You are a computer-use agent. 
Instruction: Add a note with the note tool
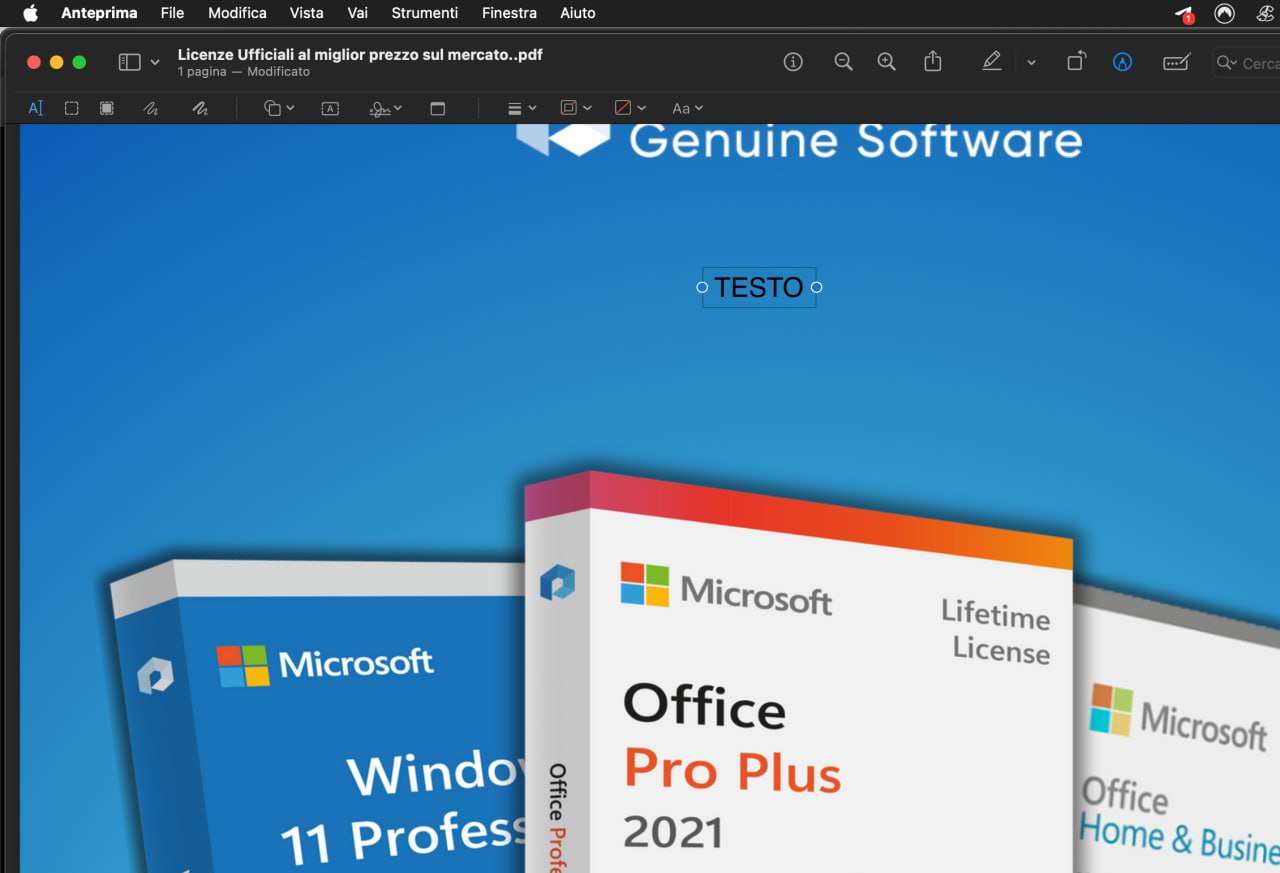438,108
